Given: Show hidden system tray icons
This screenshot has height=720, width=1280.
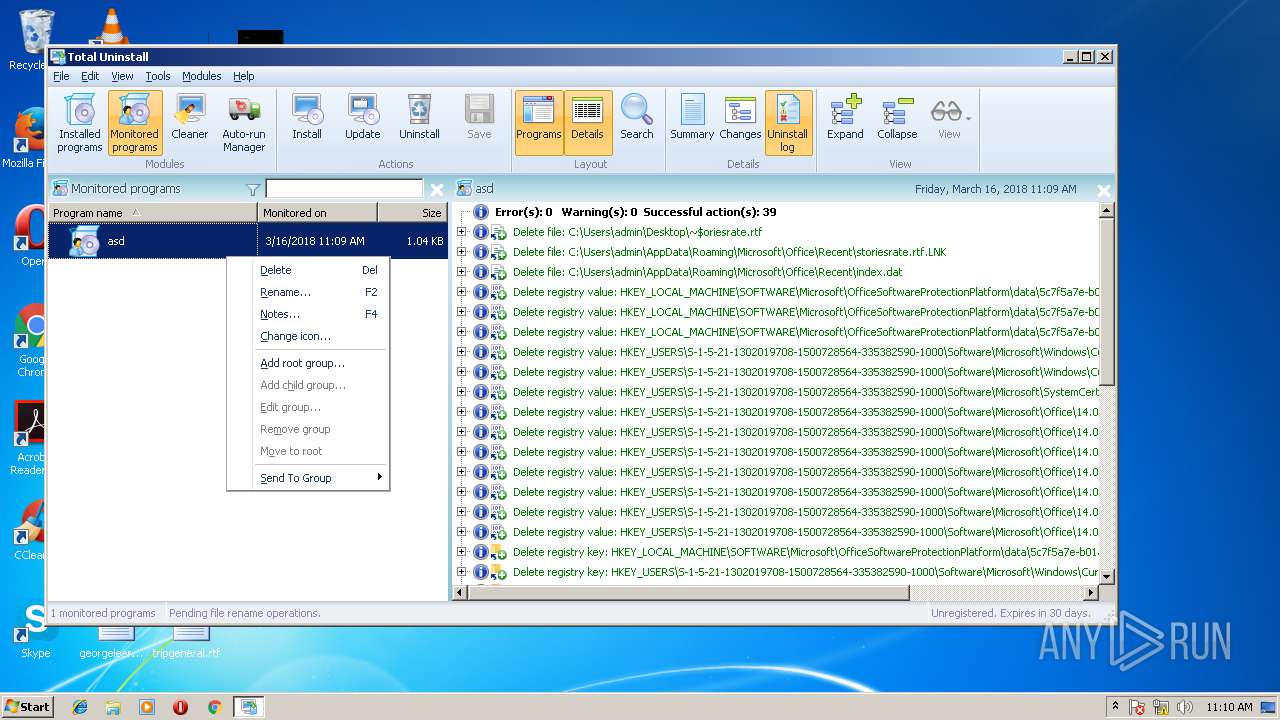Looking at the screenshot, I should coord(1116,706).
